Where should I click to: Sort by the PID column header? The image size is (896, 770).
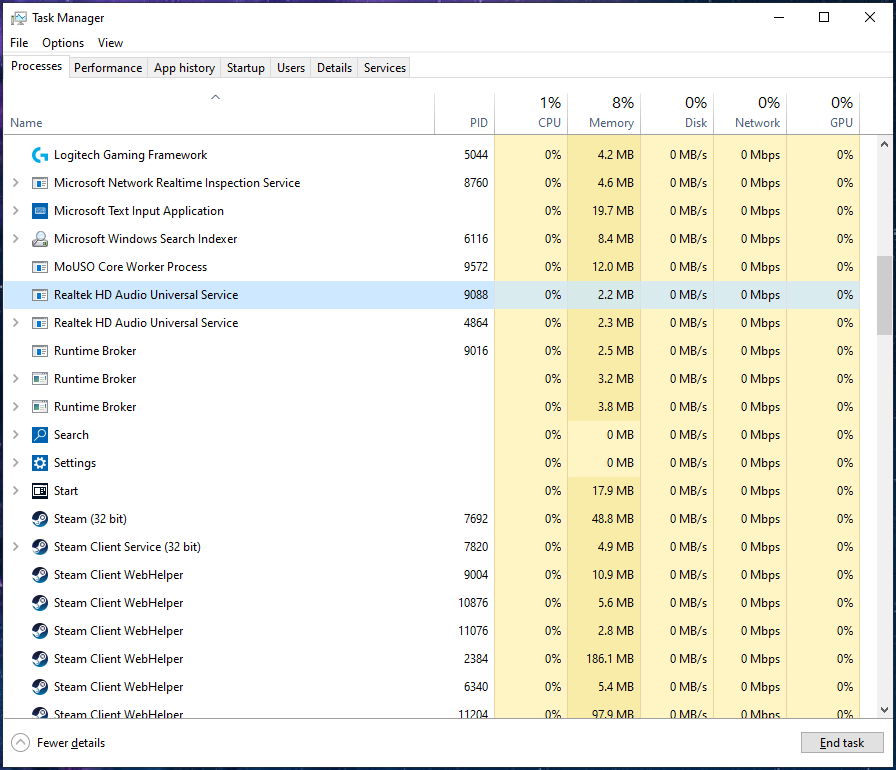pyautogui.click(x=465, y=114)
